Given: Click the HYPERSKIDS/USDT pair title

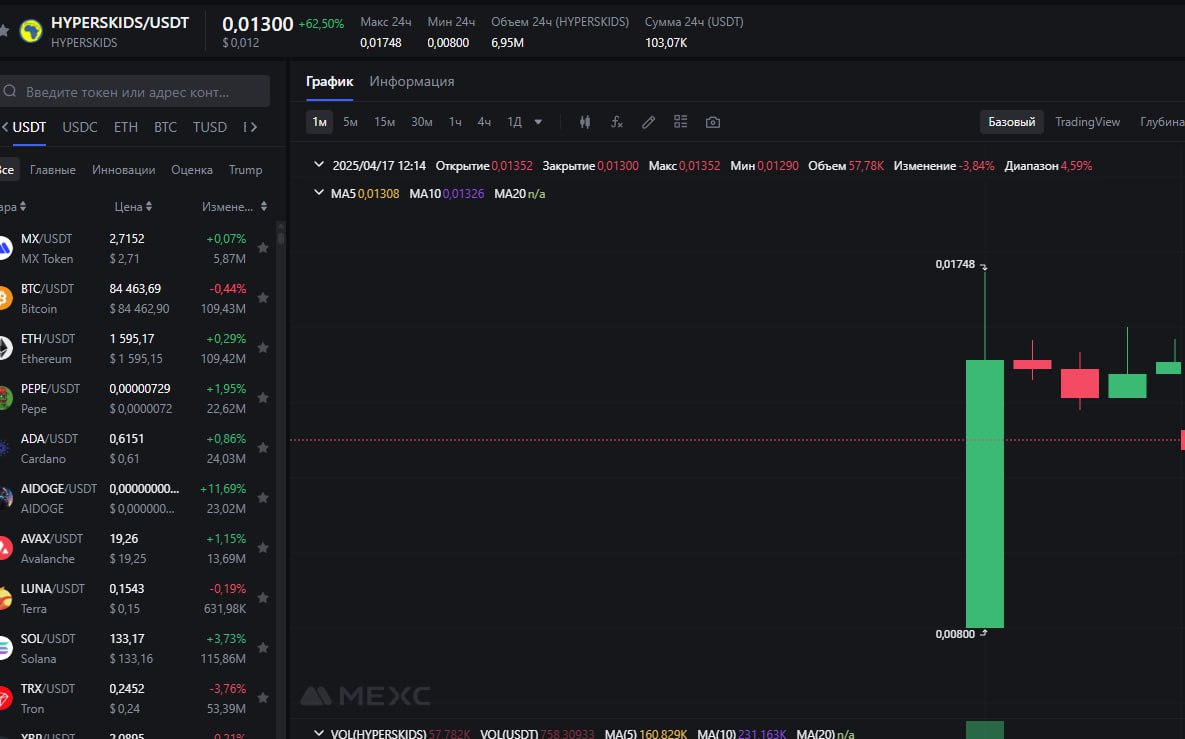Looking at the screenshot, I should (120, 23).
